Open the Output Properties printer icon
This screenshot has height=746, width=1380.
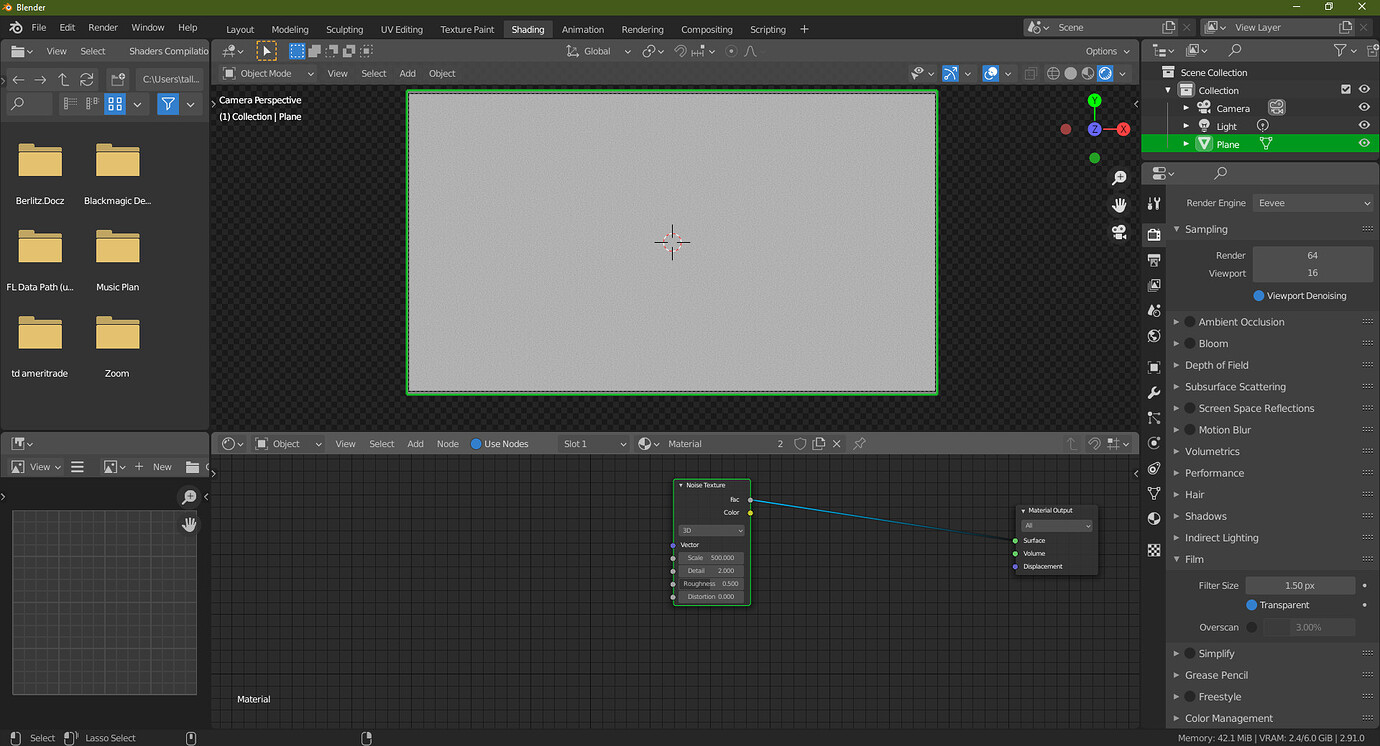click(x=1154, y=259)
